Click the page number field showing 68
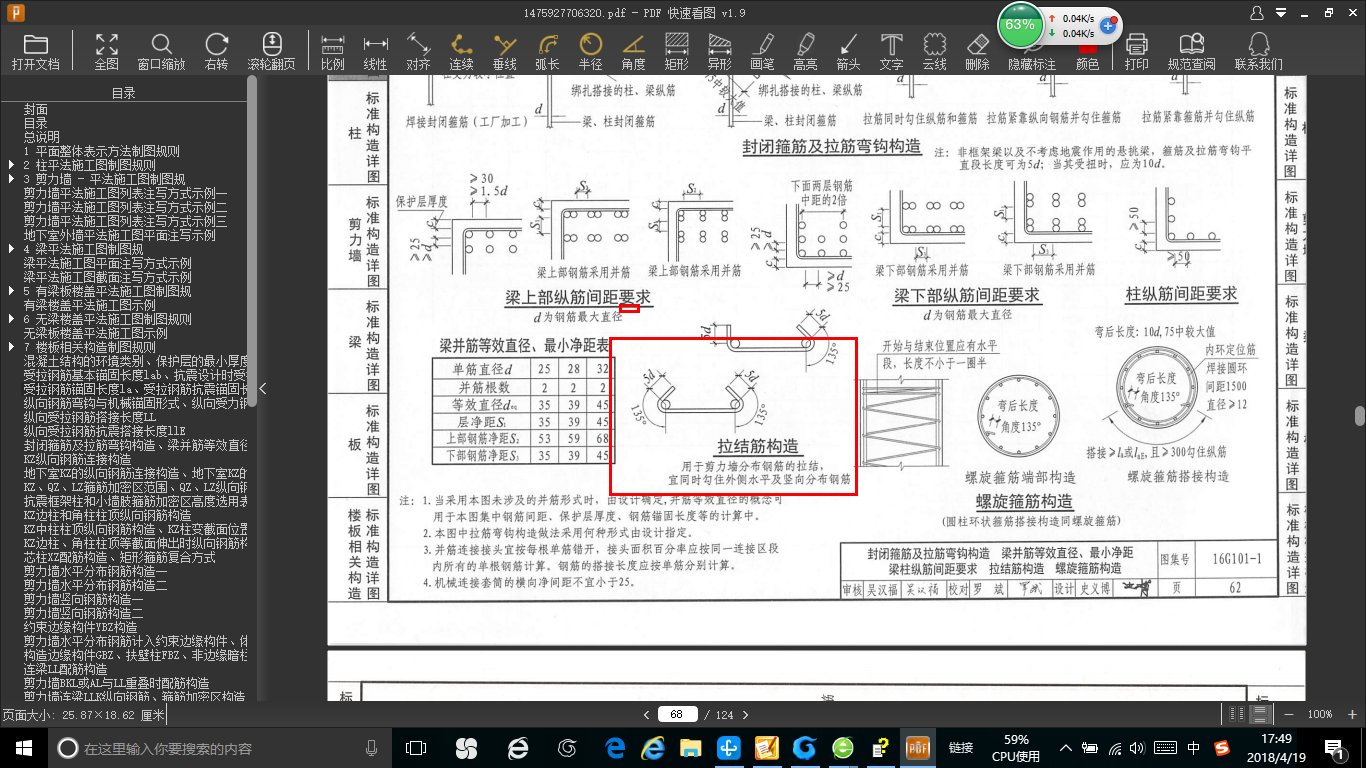 (x=677, y=714)
